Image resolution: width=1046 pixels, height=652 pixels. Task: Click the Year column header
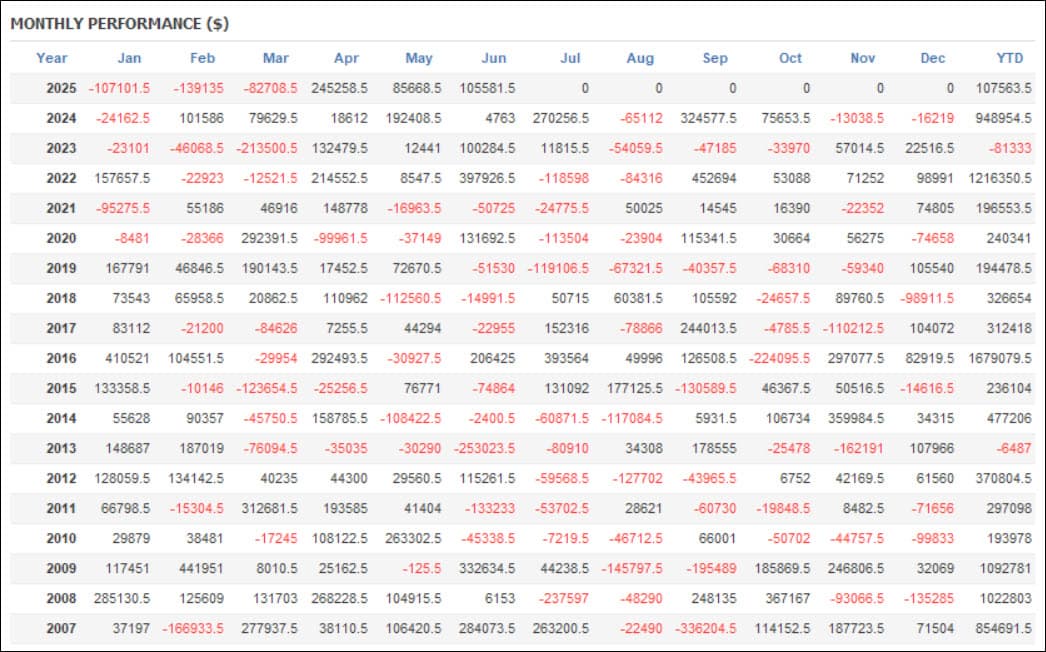51,58
